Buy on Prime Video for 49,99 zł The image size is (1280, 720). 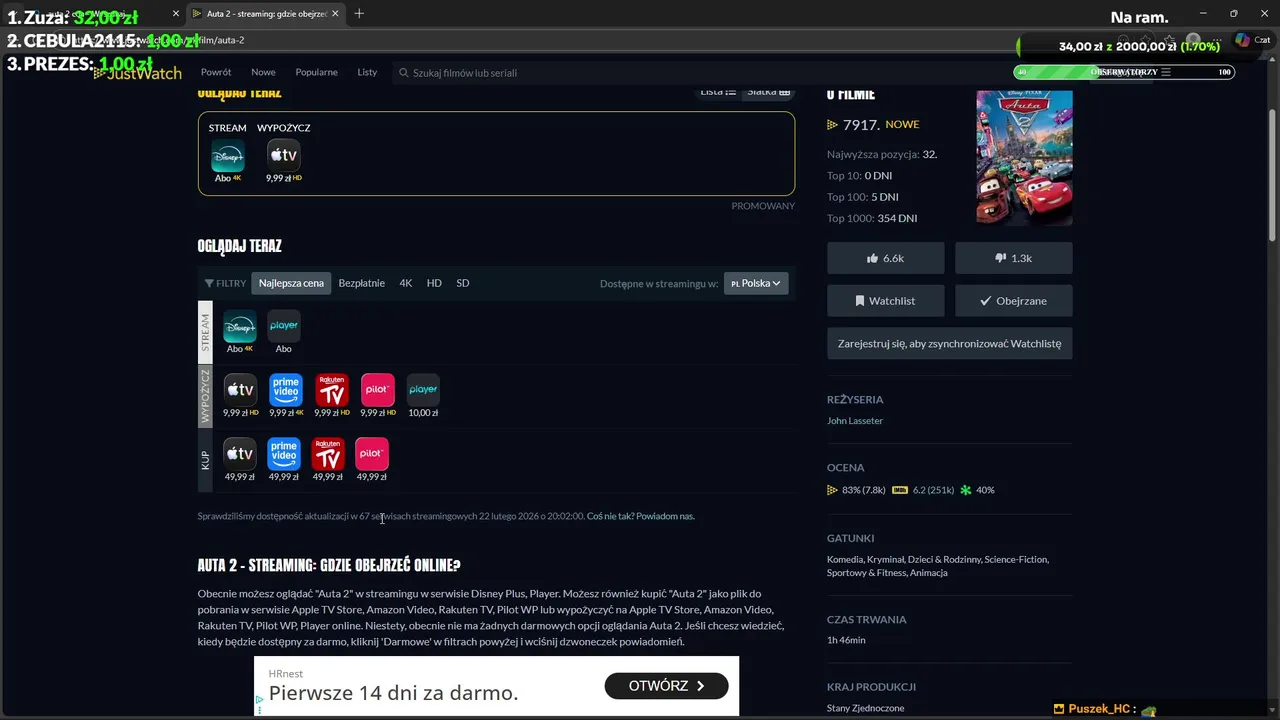(x=284, y=454)
